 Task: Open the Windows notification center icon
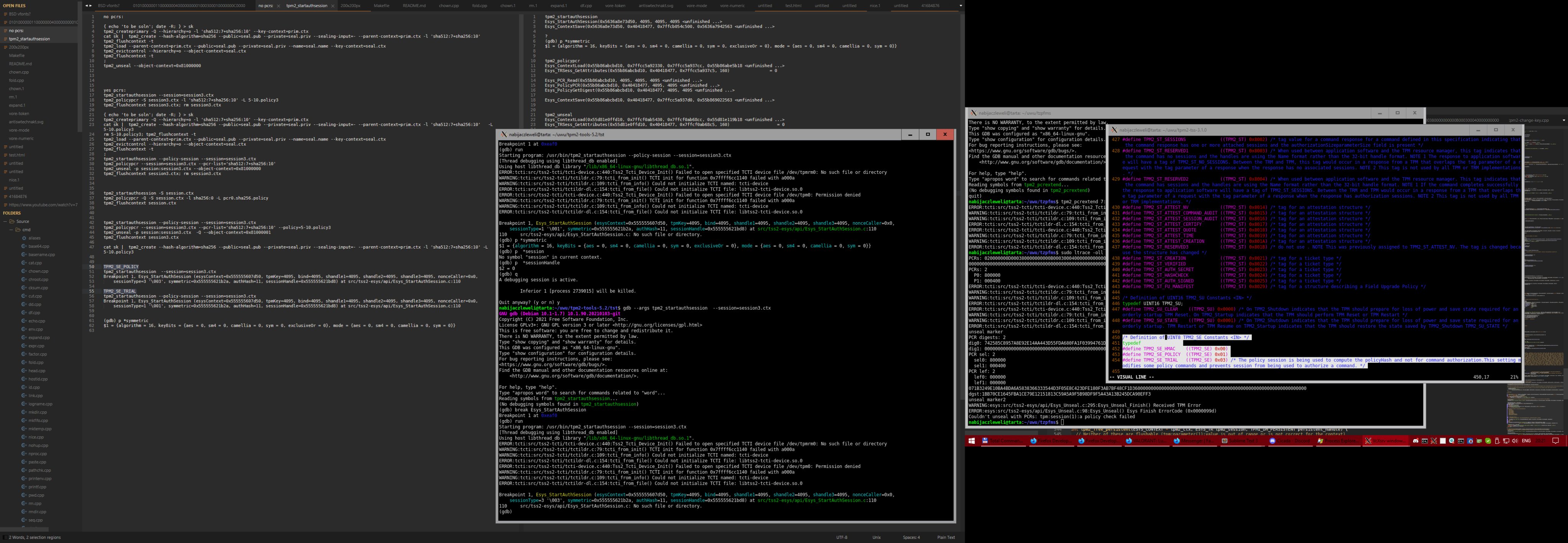pyautogui.click(x=1555, y=441)
